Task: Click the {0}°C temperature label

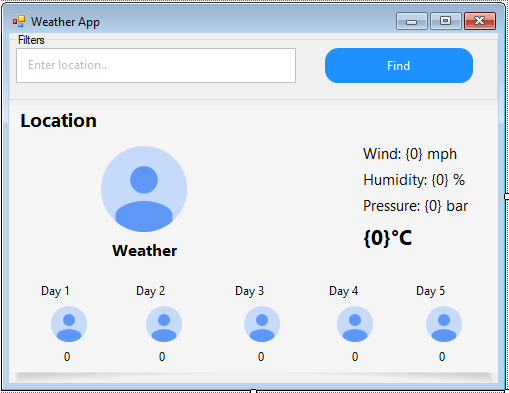Action: tap(388, 238)
